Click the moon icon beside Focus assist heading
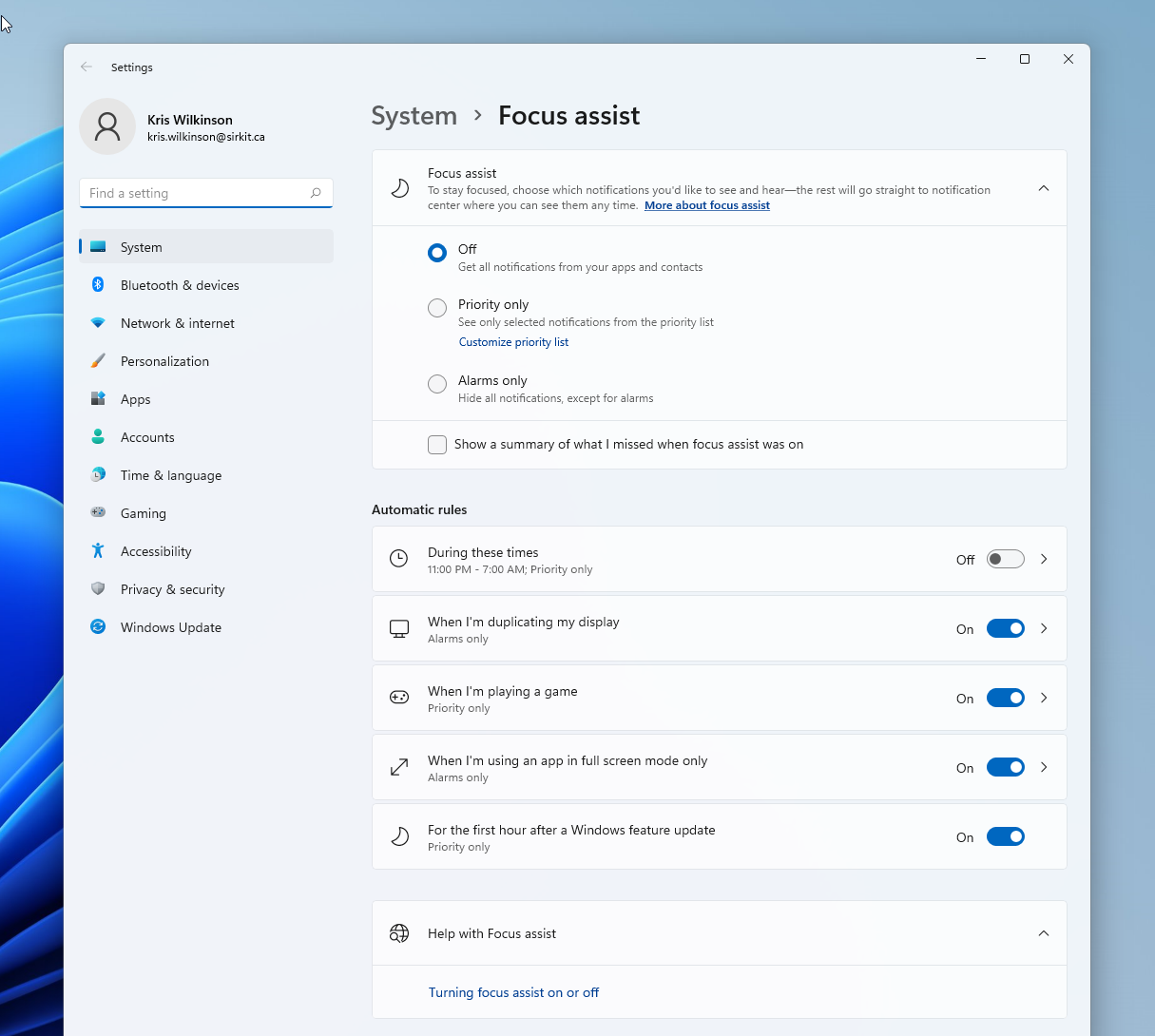 (x=400, y=188)
